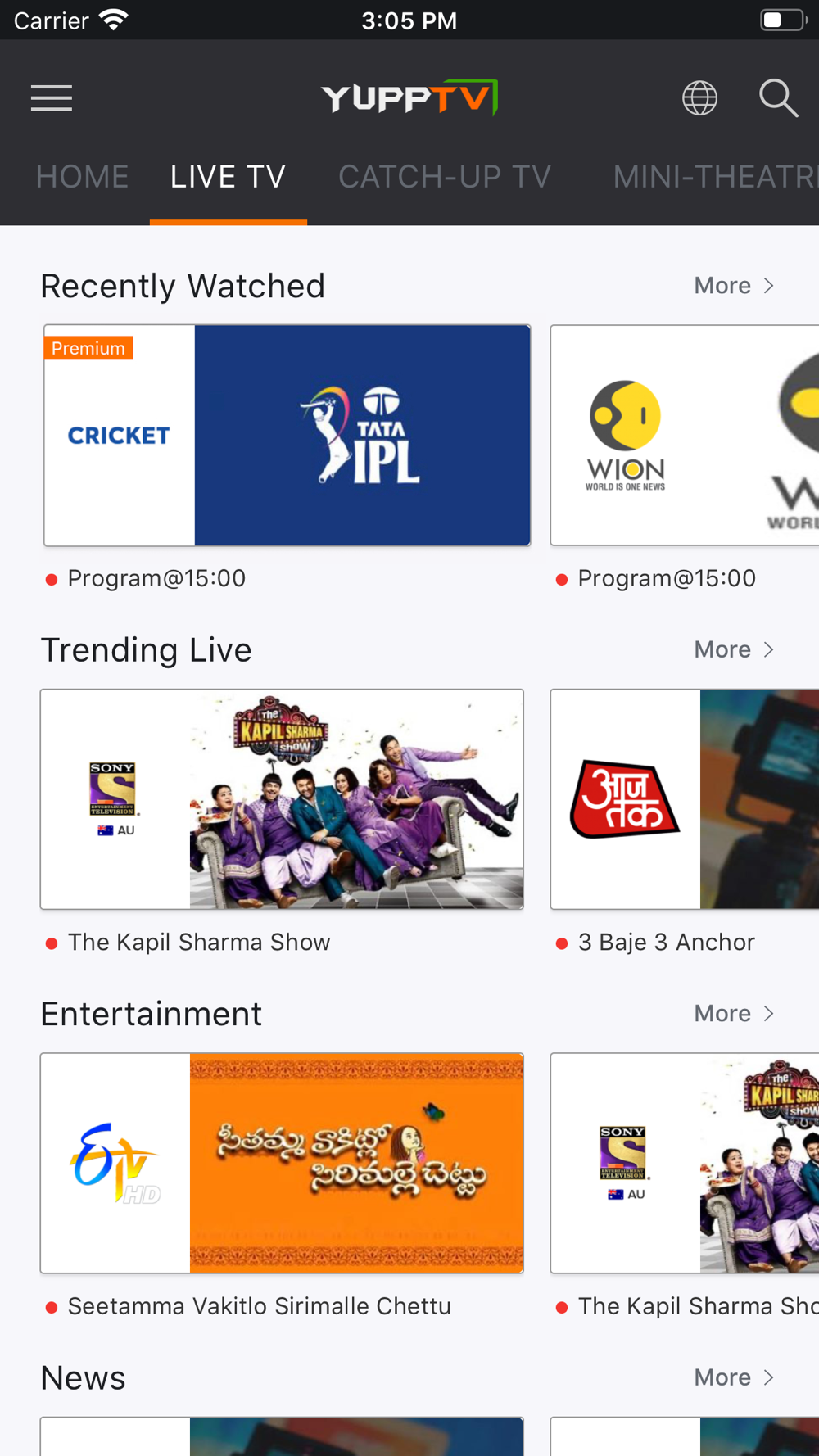Expand More for News section
Viewport: 819px width, 1456px height.
tap(734, 1377)
